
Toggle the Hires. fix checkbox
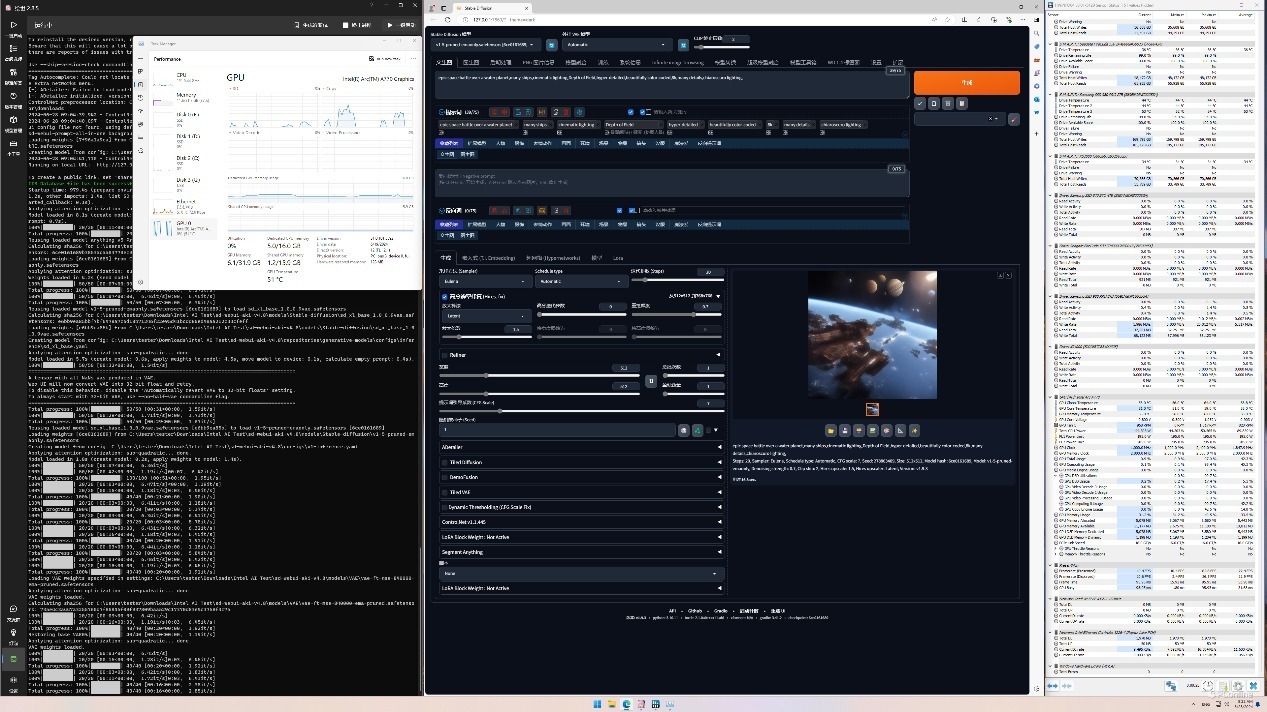(x=446, y=297)
